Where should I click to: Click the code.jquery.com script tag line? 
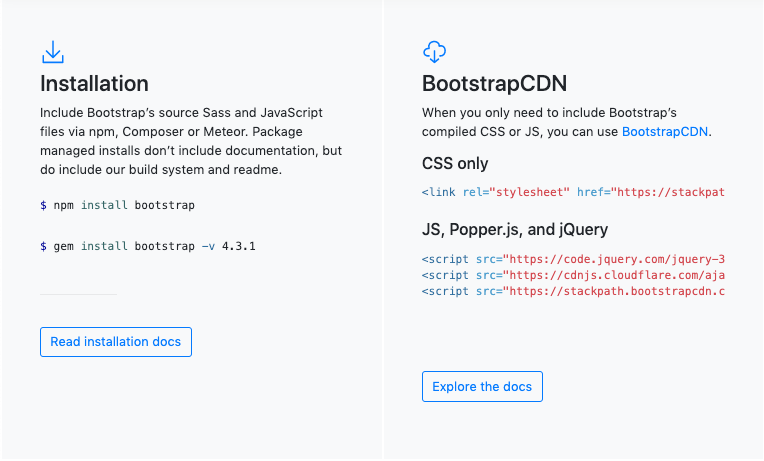click(x=573, y=259)
